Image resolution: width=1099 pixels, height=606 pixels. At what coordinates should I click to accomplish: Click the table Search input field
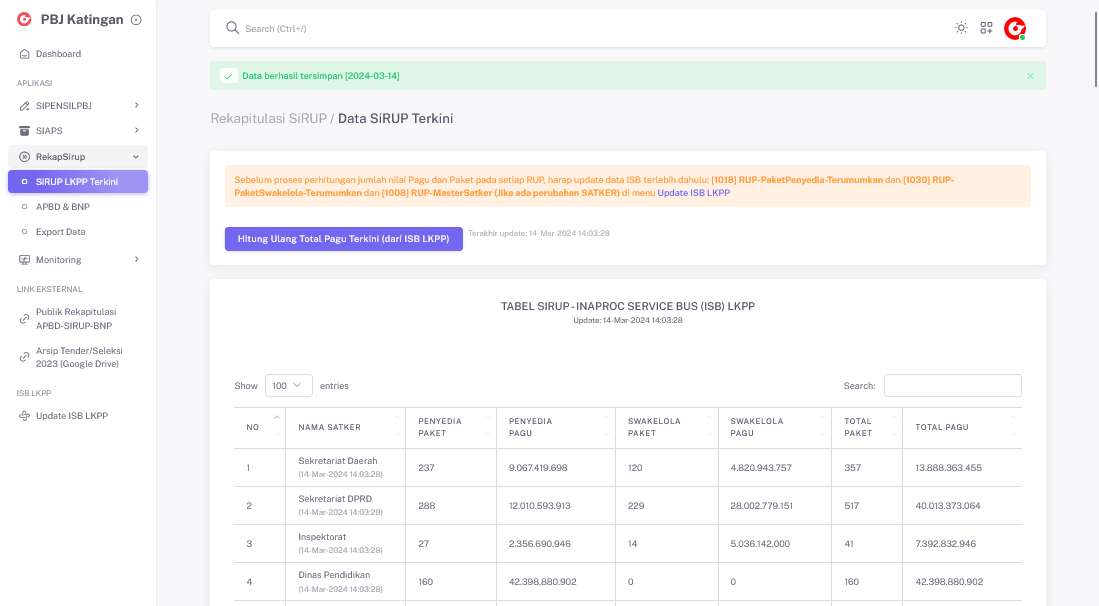(x=952, y=386)
